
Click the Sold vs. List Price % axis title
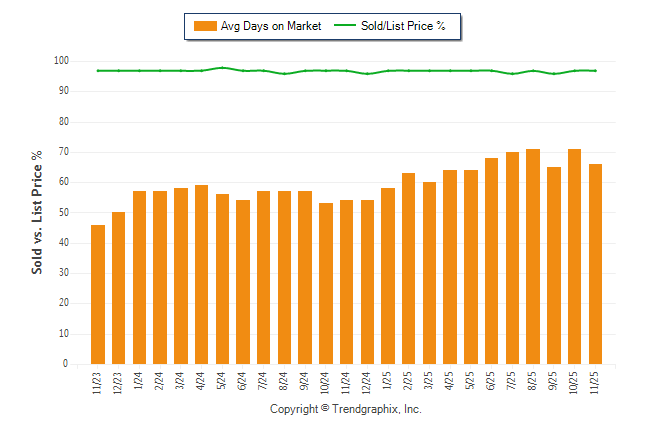[x=38, y=212]
